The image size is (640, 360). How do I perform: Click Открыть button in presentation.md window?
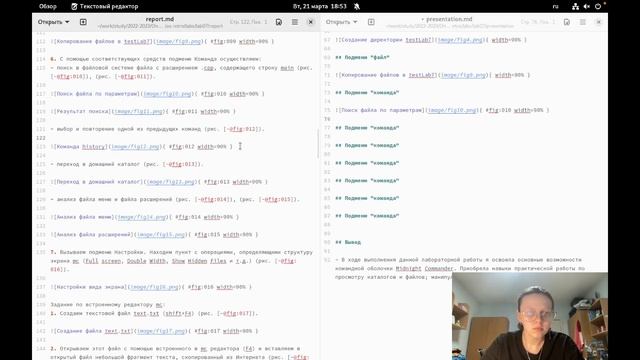tap(338, 22)
